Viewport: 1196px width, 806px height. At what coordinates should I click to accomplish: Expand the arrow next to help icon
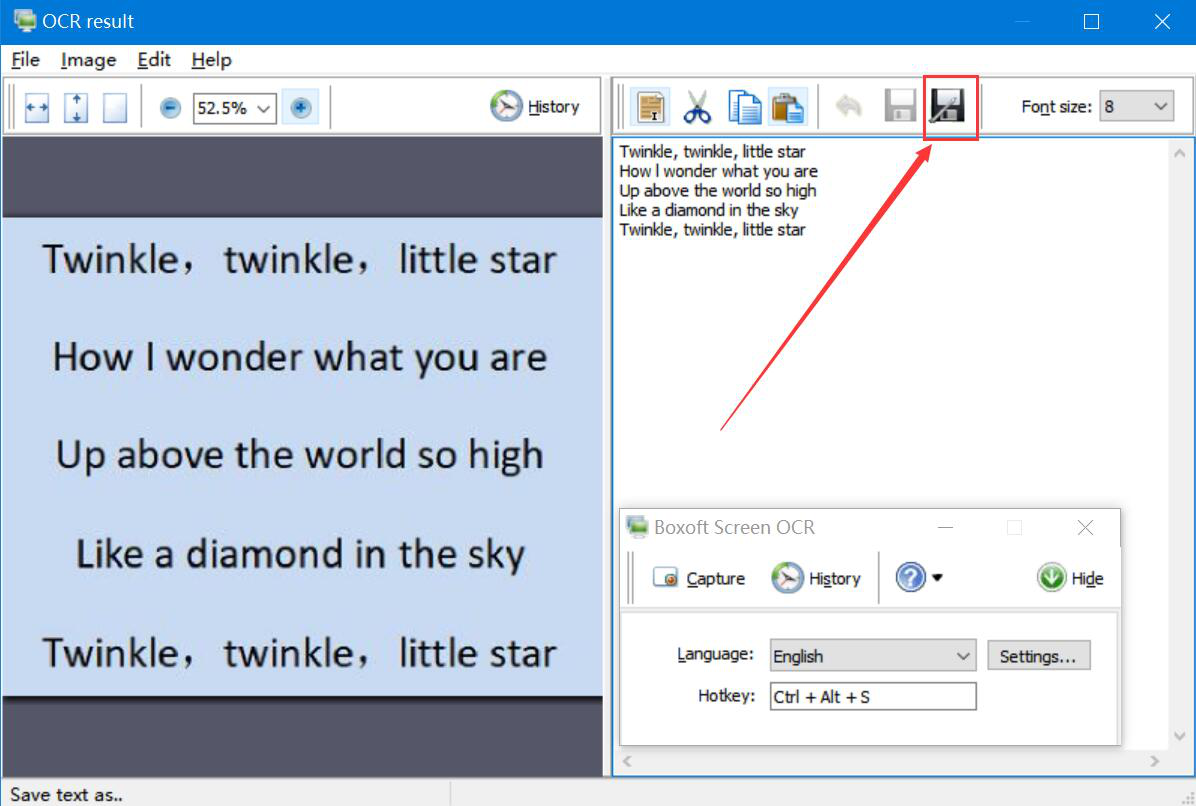coord(937,577)
